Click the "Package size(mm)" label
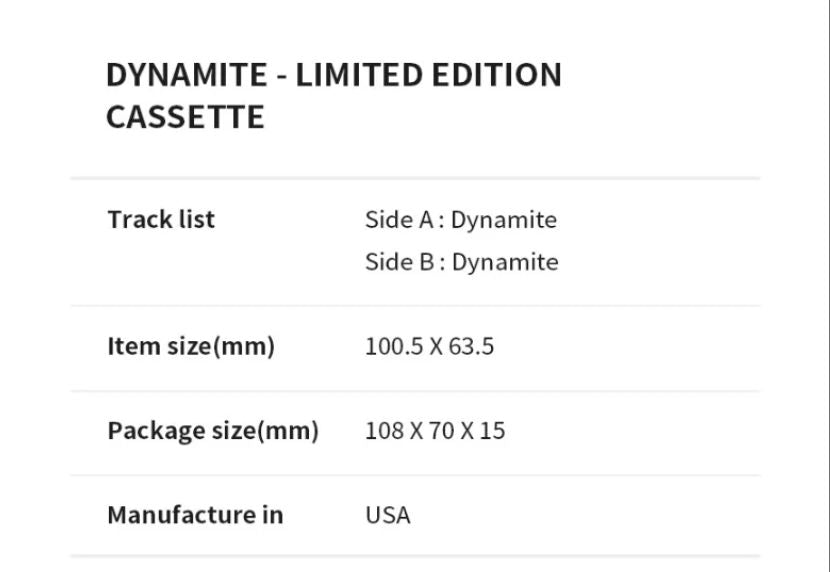 [x=212, y=431]
